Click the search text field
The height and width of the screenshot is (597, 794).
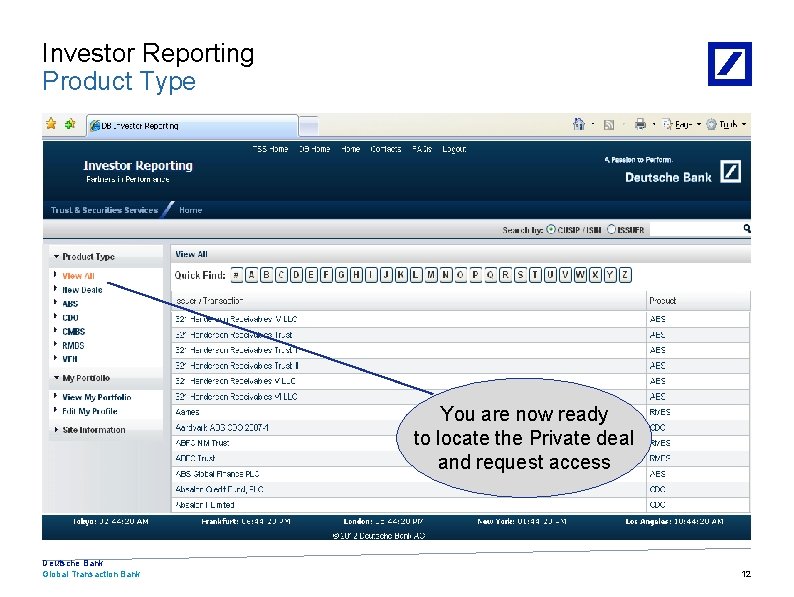tap(696, 230)
